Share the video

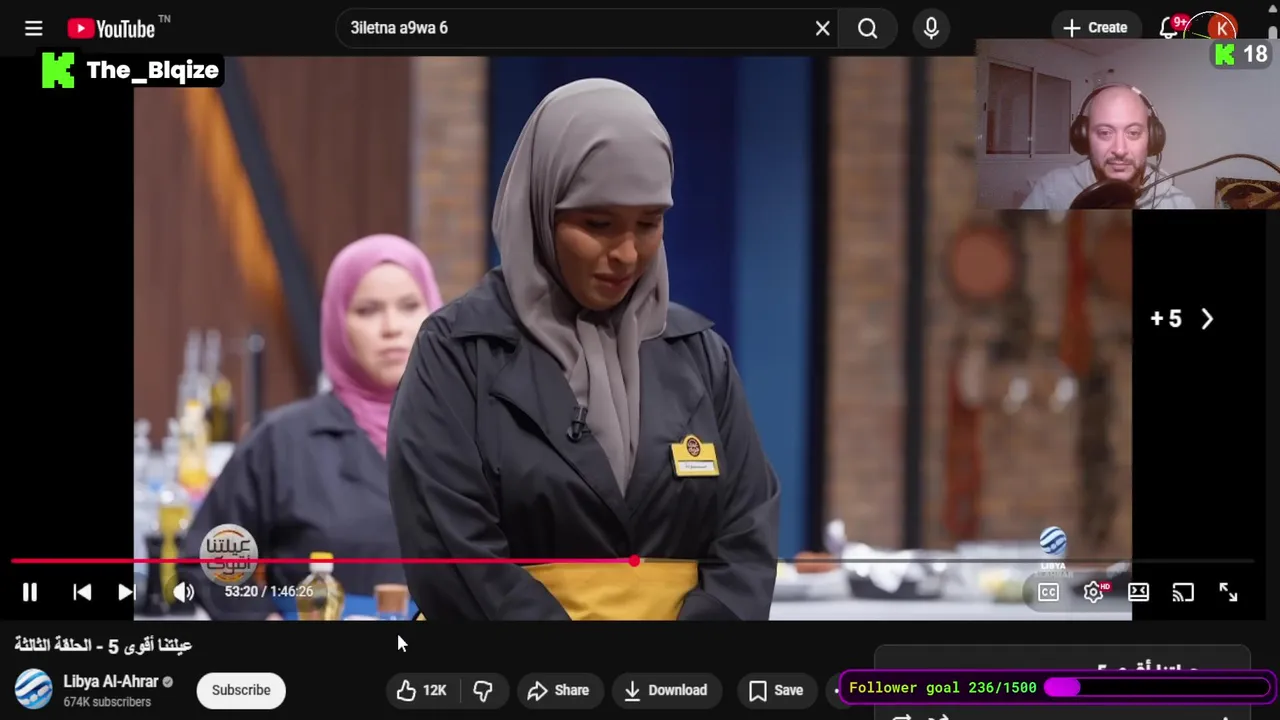pos(558,690)
